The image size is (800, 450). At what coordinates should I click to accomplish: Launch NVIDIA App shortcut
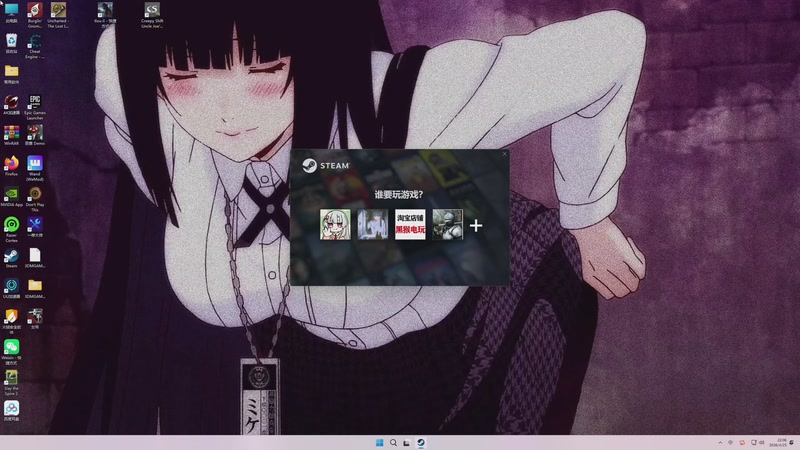click(x=11, y=197)
